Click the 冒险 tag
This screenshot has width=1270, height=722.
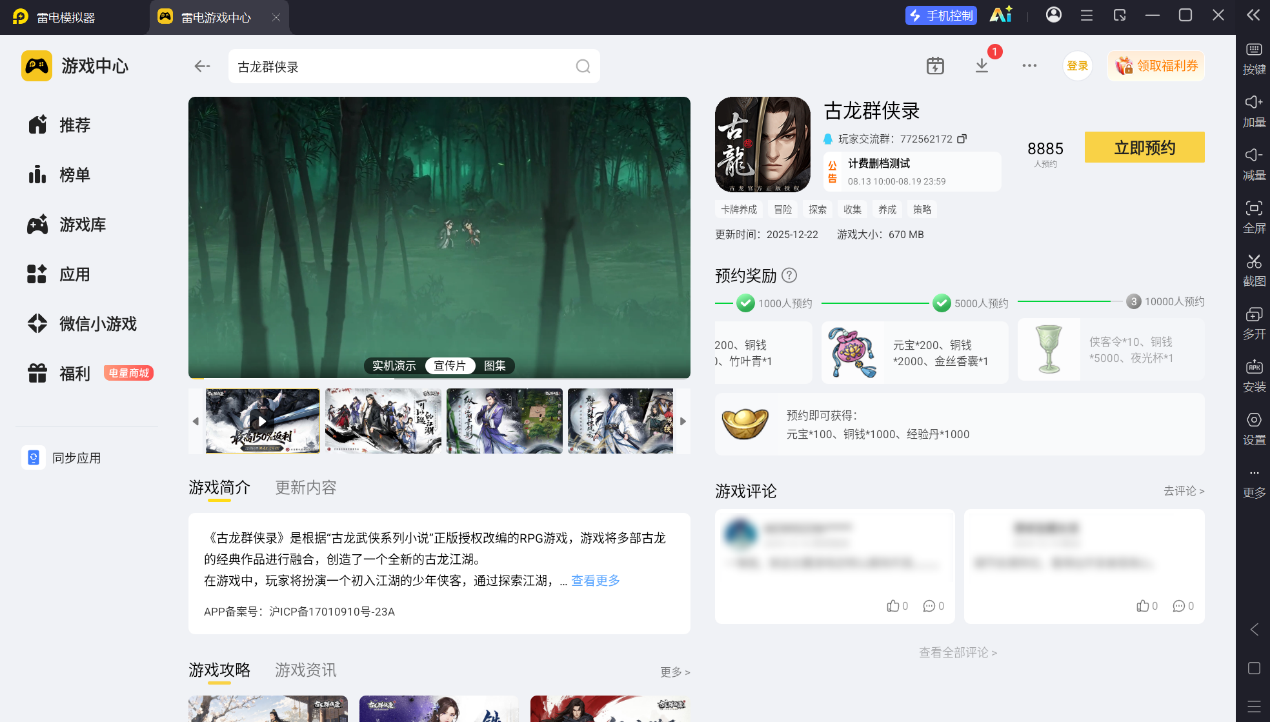click(x=783, y=210)
